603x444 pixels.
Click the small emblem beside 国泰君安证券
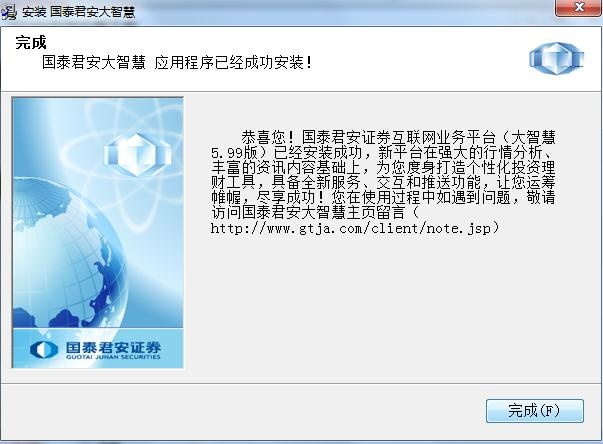[44, 350]
